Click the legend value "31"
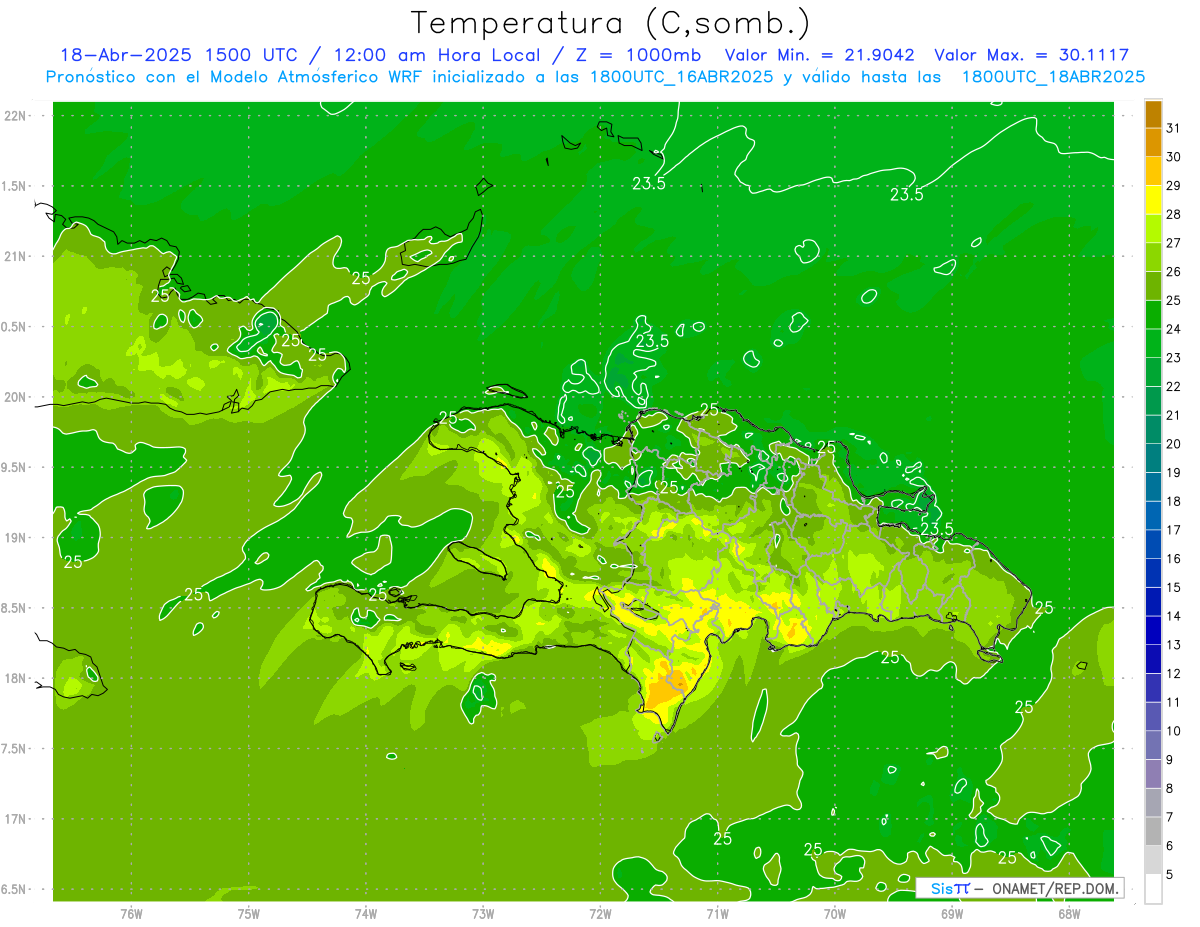 point(1174,128)
